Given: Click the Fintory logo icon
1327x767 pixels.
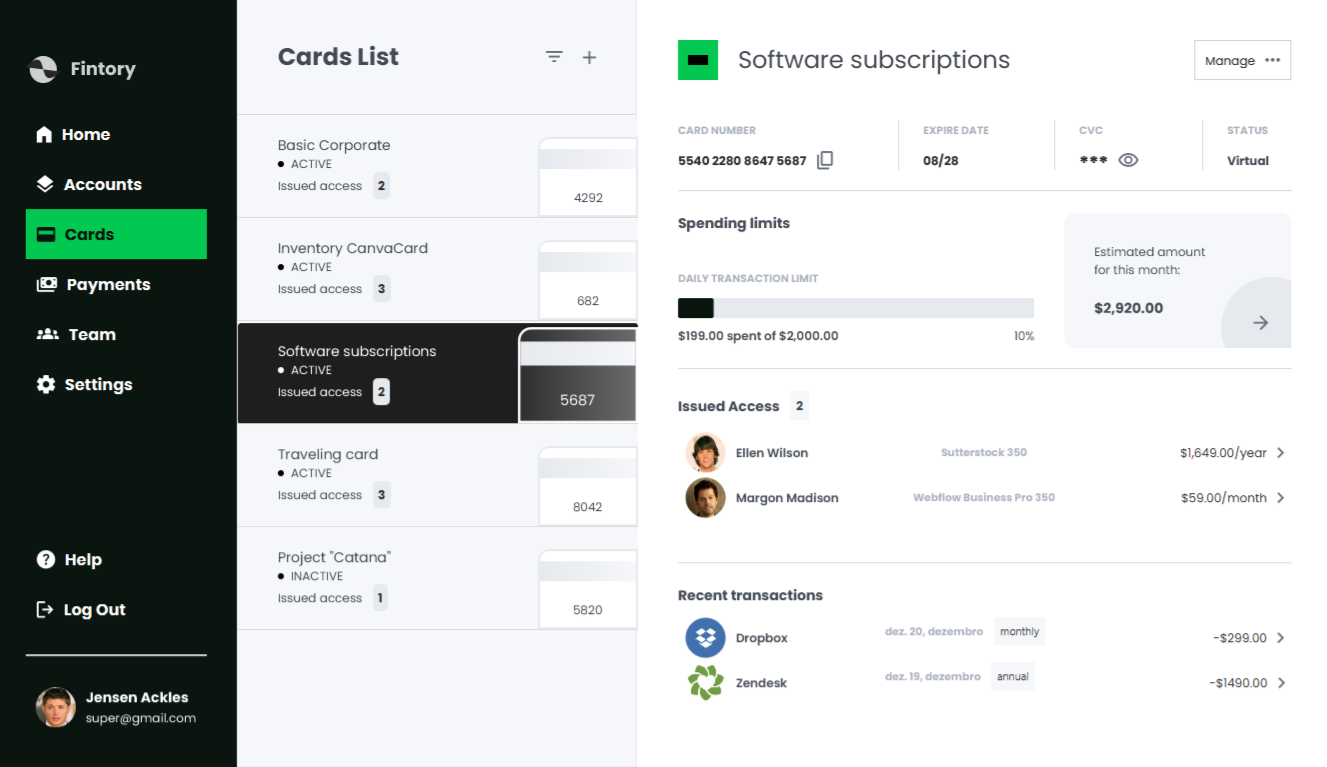Looking at the screenshot, I should pyautogui.click(x=43, y=69).
